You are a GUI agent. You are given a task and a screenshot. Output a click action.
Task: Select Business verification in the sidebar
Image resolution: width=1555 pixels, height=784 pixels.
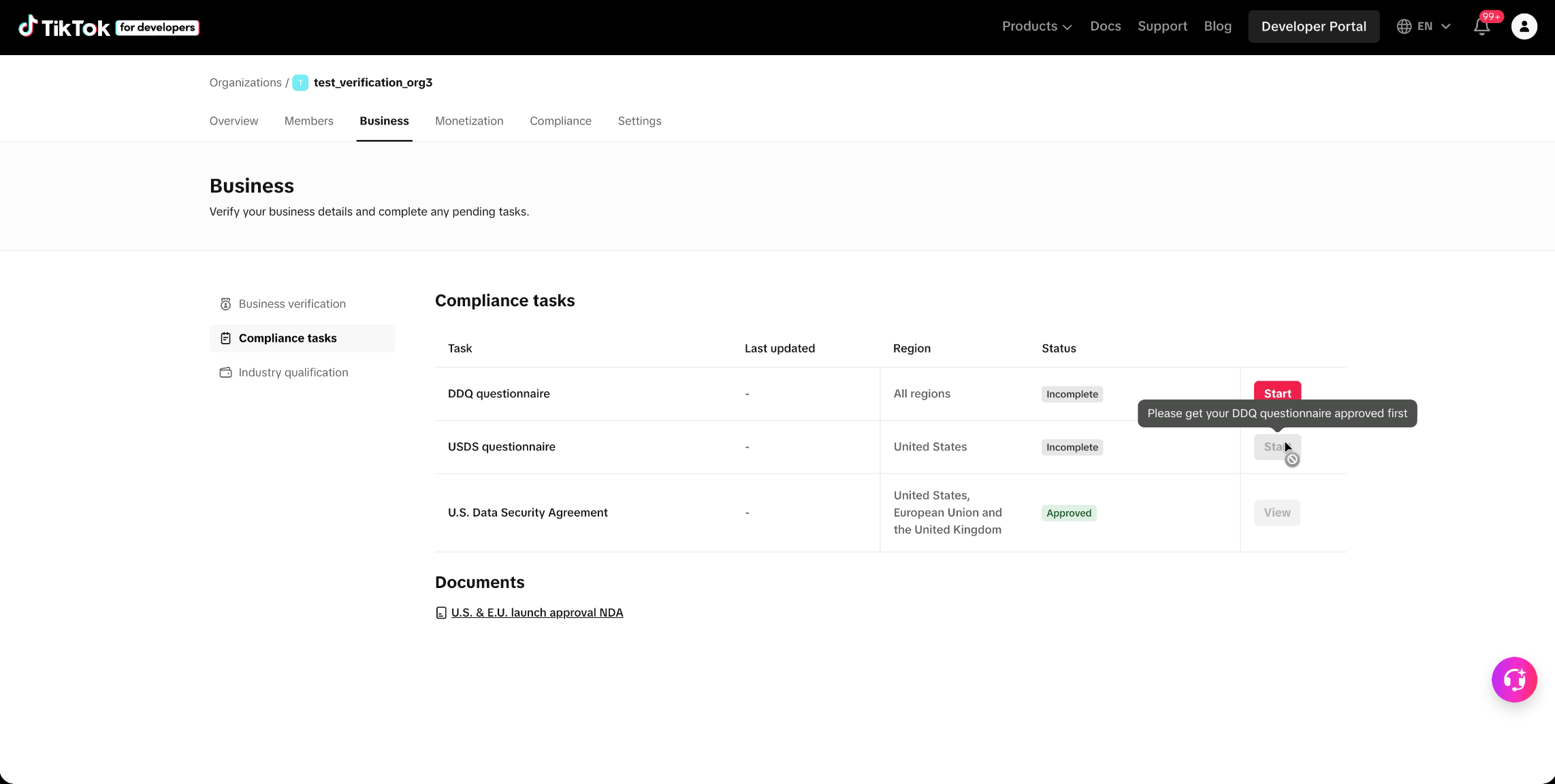[x=302, y=304]
